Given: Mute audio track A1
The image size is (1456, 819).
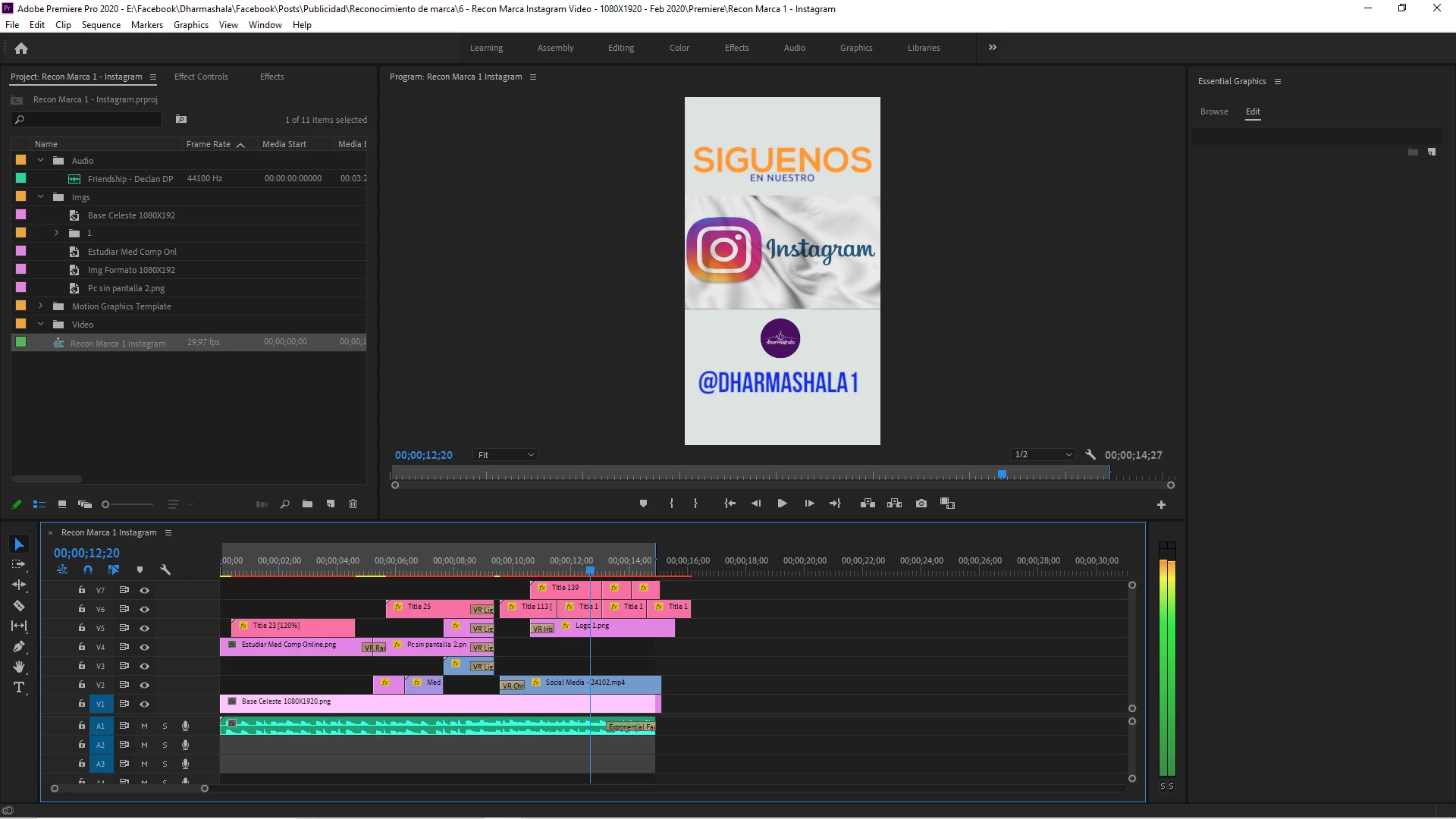Looking at the screenshot, I should (144, 726).
